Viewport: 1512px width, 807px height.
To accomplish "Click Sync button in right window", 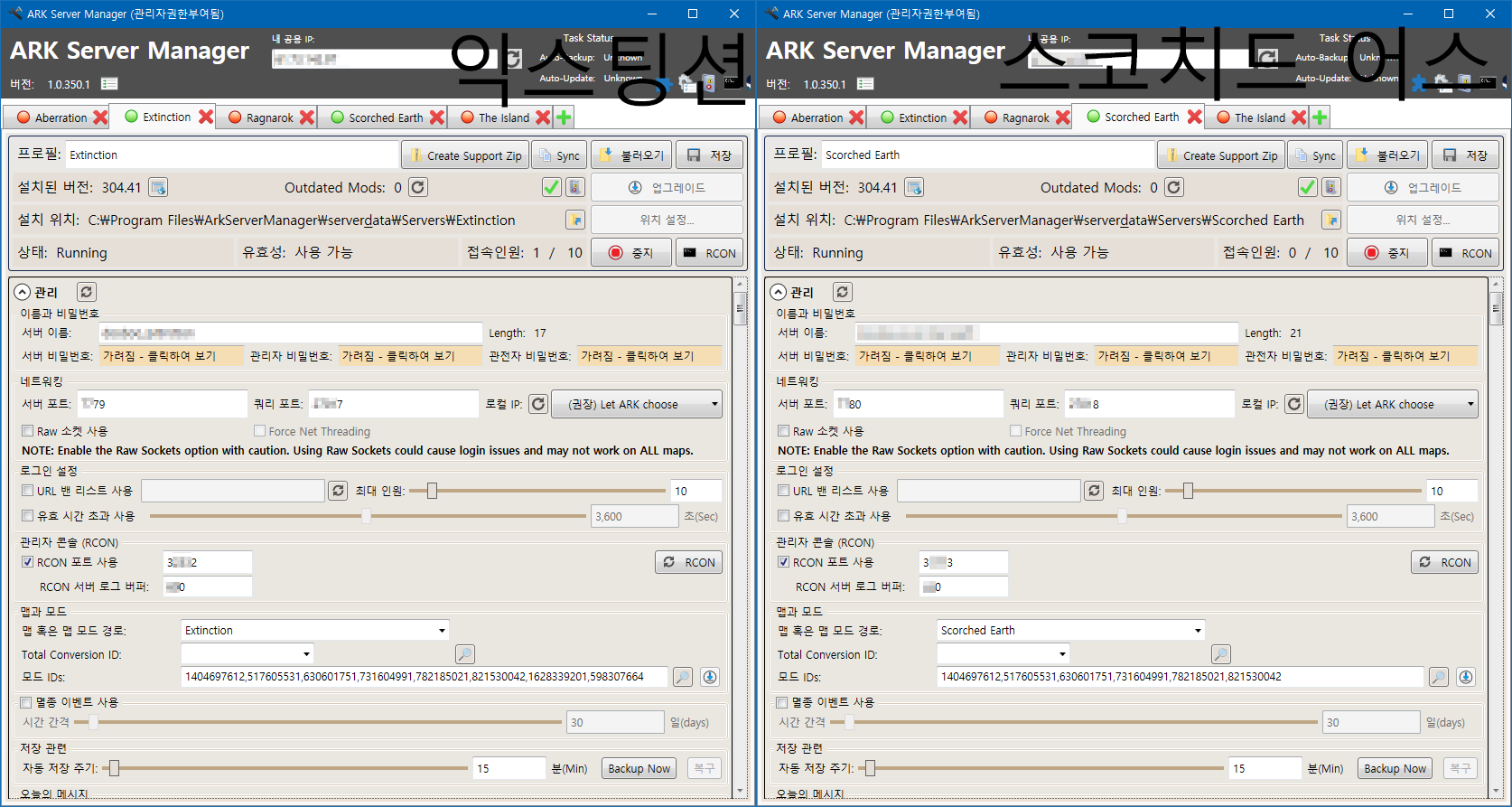I will point(1315,155).
